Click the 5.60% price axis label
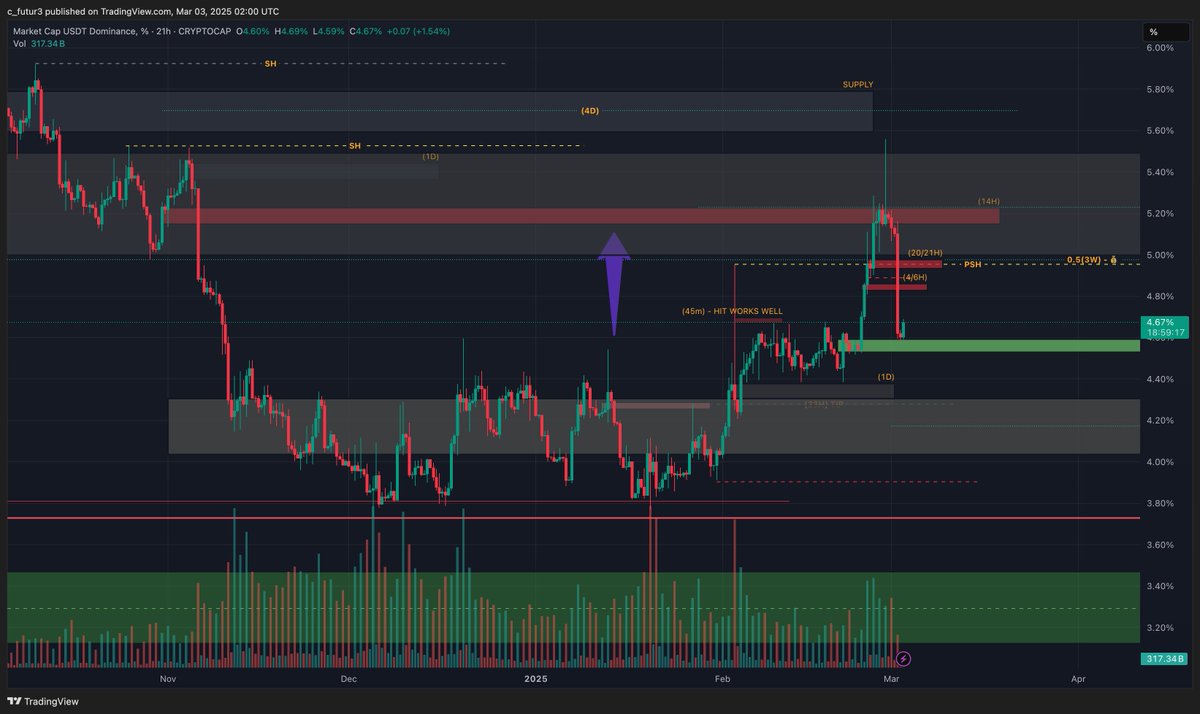Screen dimensions: 1200x714 coord(1160,131)
